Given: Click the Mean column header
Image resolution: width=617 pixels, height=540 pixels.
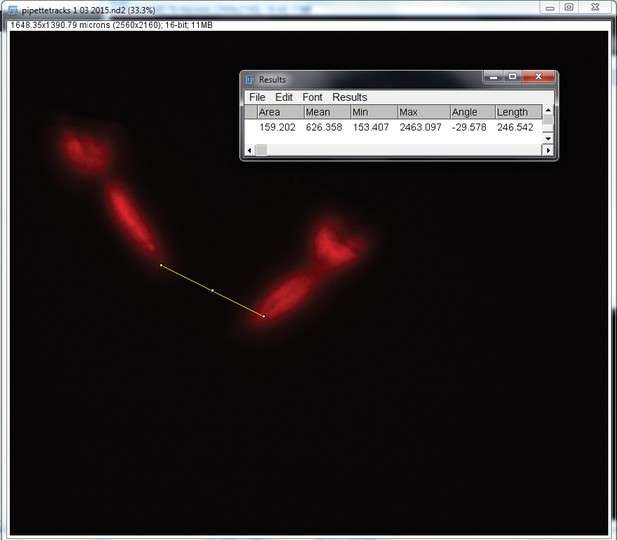Looking at the screenshot, I should click(327, 112).
